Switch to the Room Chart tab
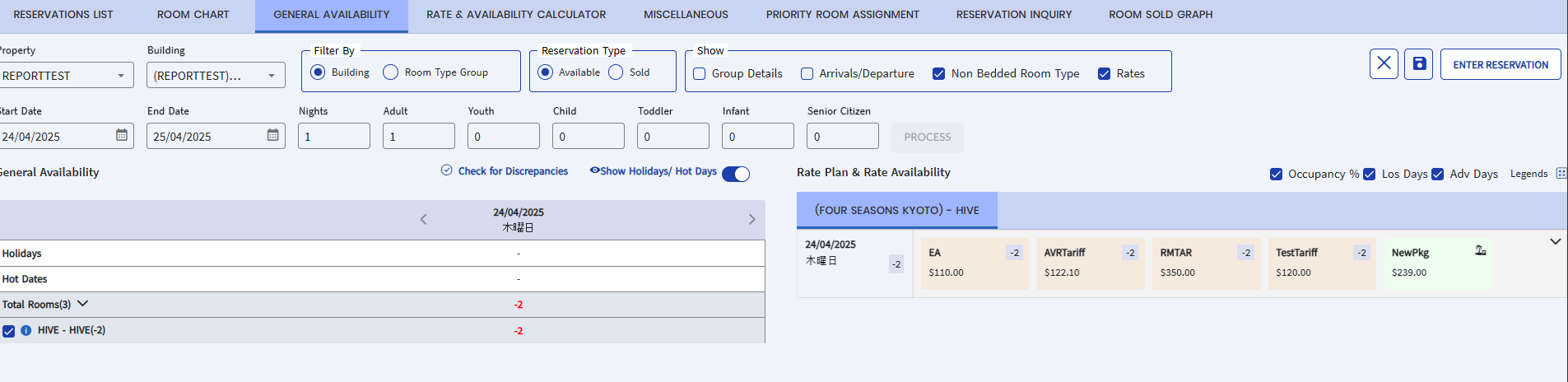Screen dimensions: 1568x382 193,15
